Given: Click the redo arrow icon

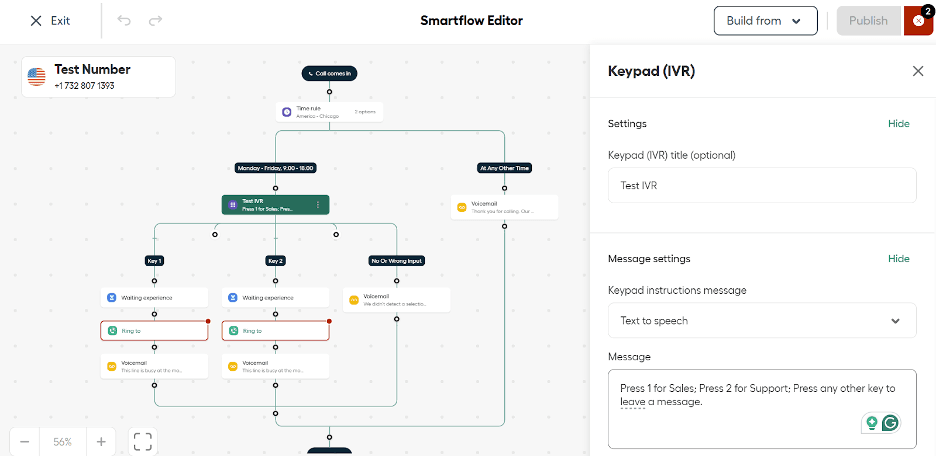Looking at the screenshot, I should (x=155, y=21).
